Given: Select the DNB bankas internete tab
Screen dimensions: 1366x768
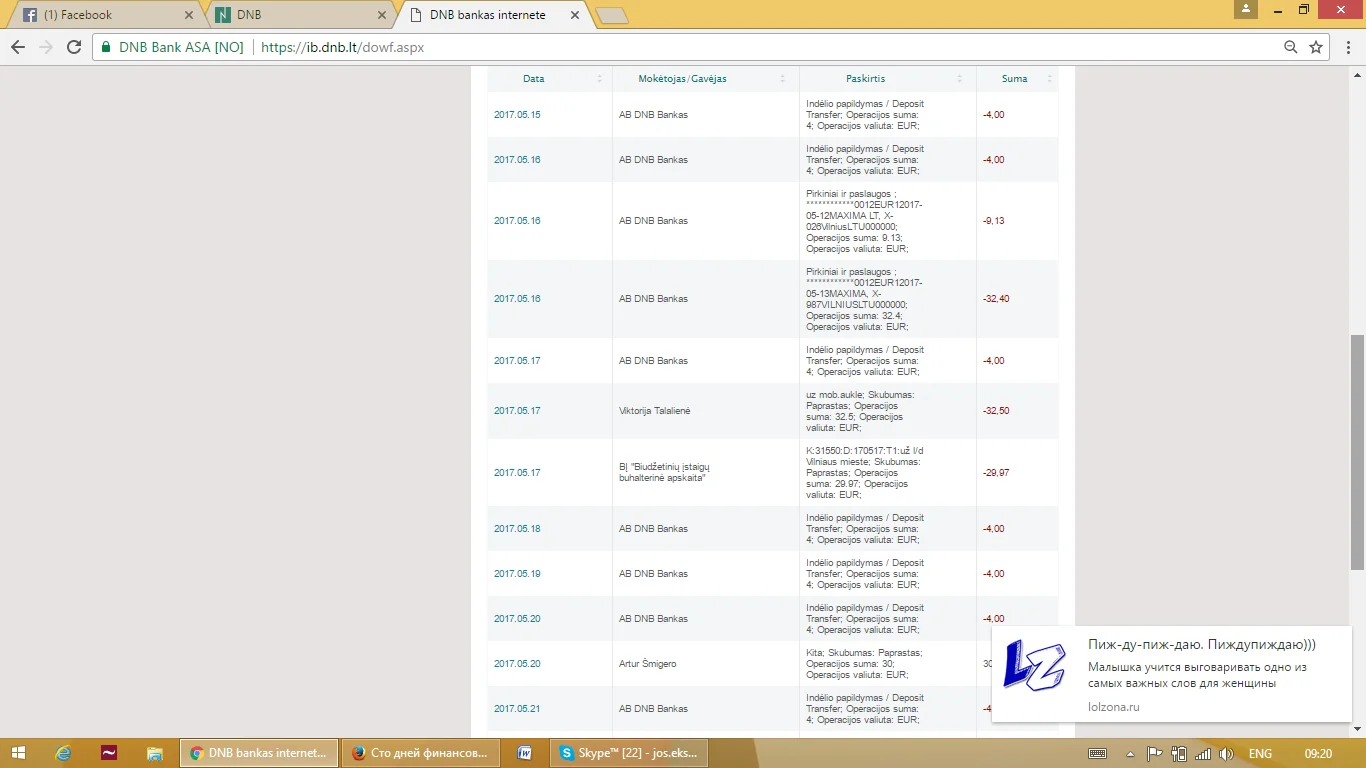Looking at the screenshot, I should [494, 15].
